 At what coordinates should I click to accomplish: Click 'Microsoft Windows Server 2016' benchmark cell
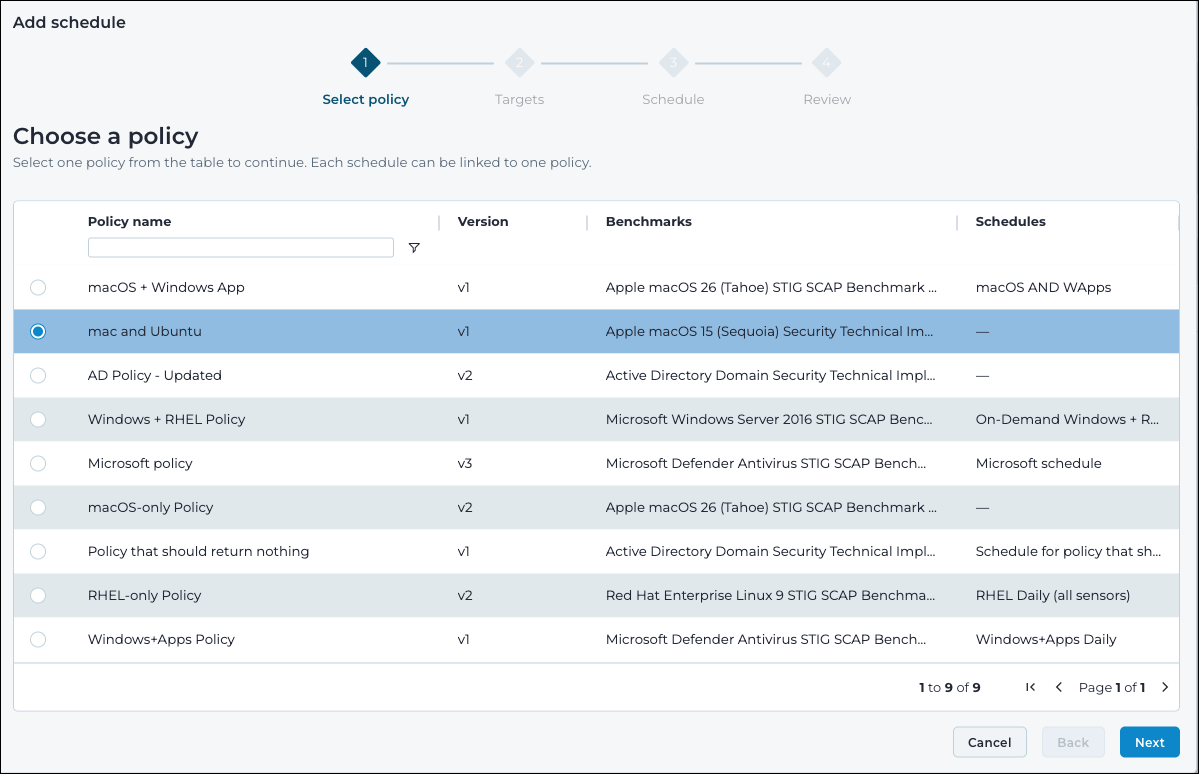(x=769, y=419)
